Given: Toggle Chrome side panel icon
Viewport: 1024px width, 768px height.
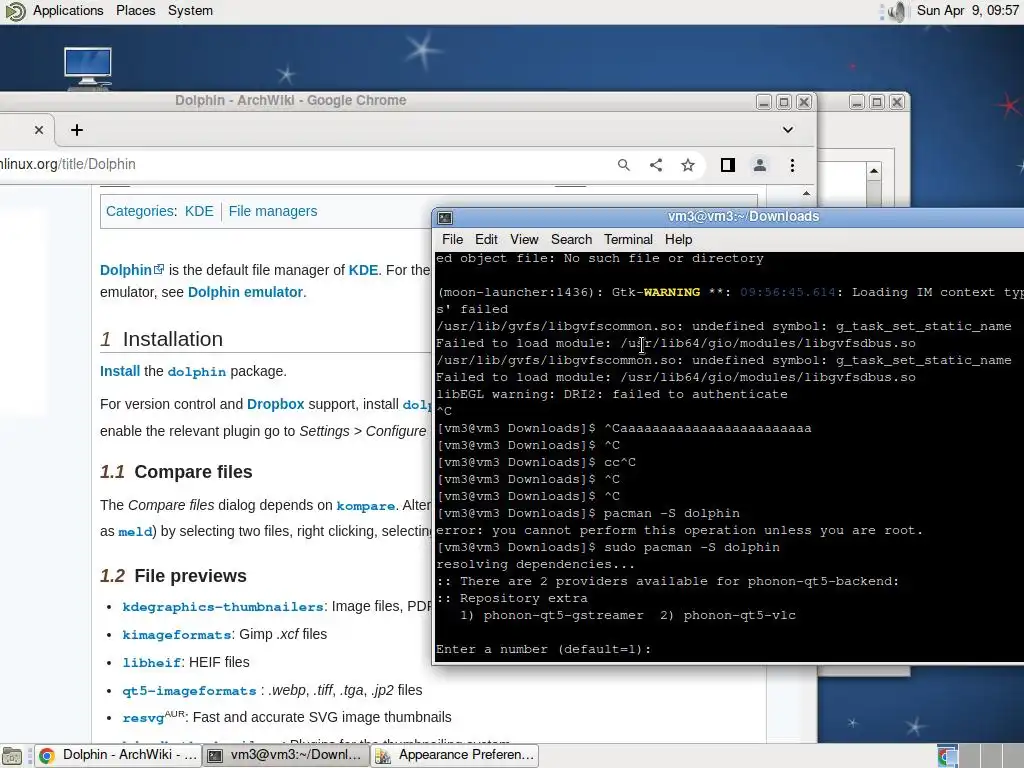Looking at the screenshot, I should tap(728, 165).
